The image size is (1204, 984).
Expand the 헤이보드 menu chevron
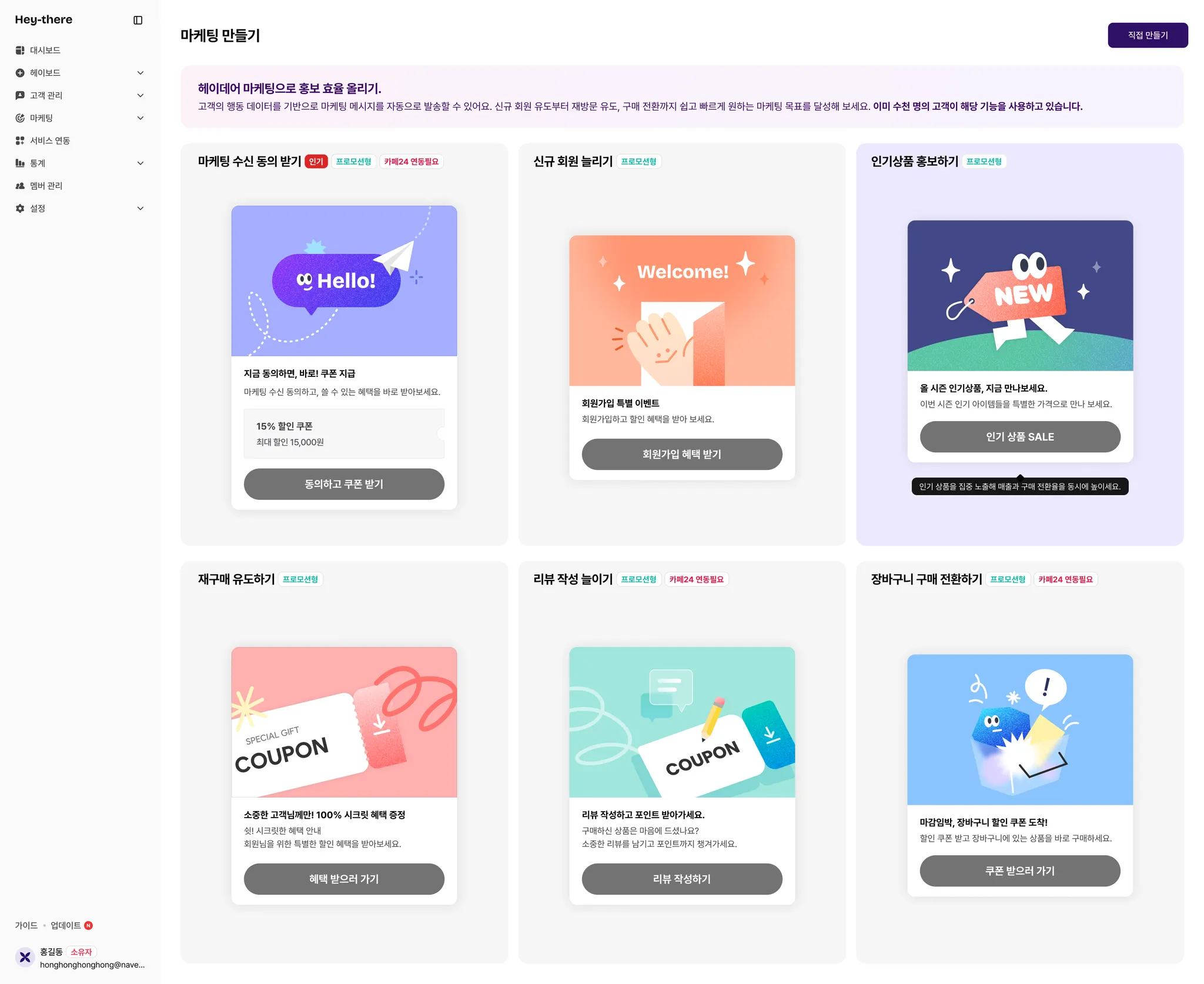(x=141, y=73)
